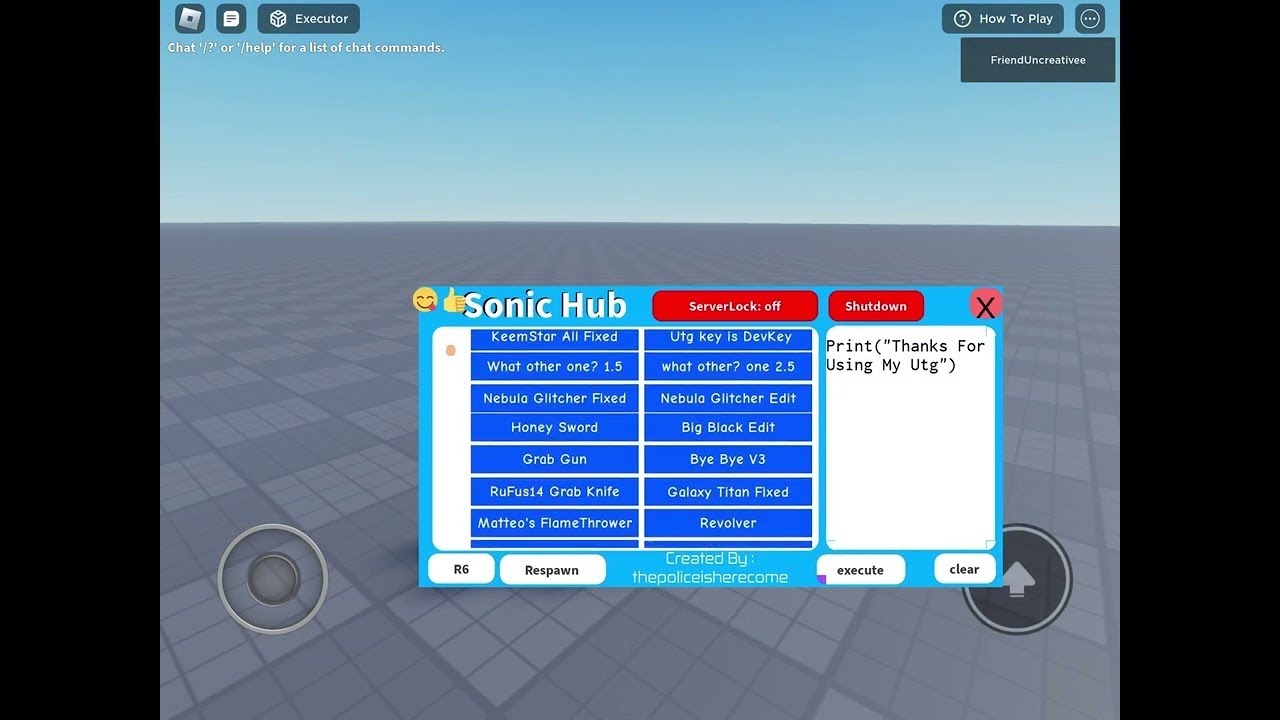Toggle the ServerLock: off button

click(735, 306)
